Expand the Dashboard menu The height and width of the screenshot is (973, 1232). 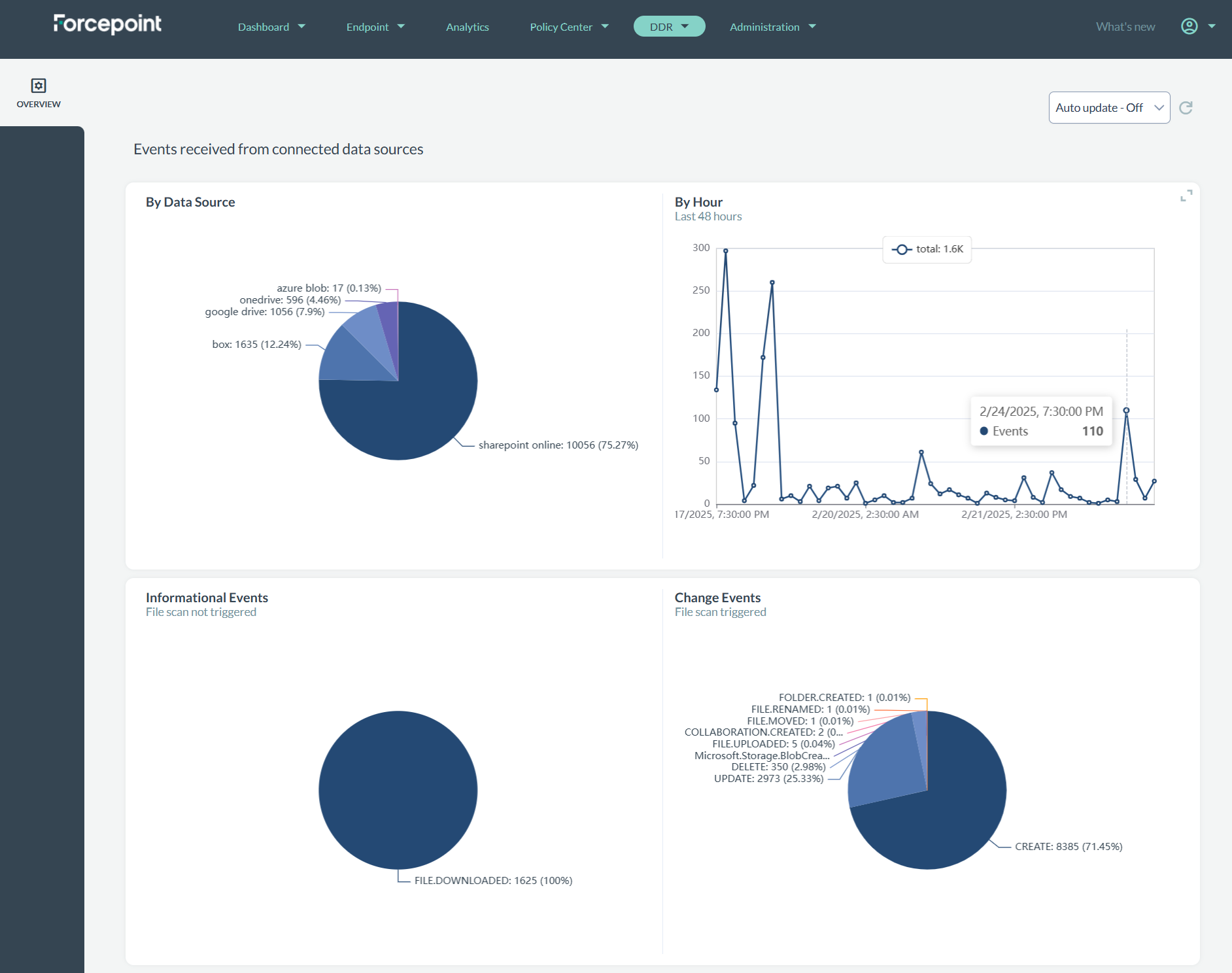click(x=271, y=27)
